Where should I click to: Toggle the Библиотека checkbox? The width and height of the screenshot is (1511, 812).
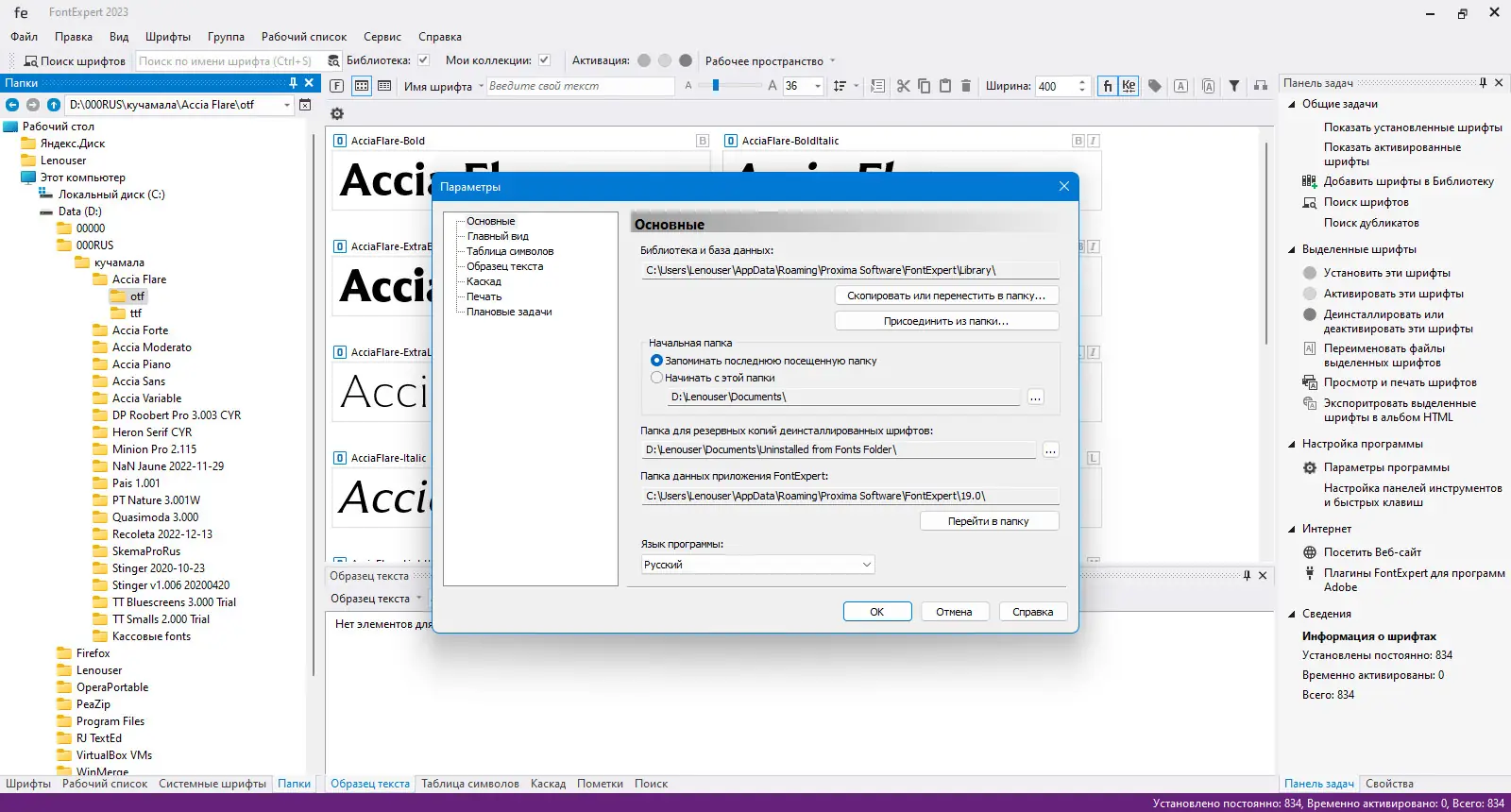(424, 60)
